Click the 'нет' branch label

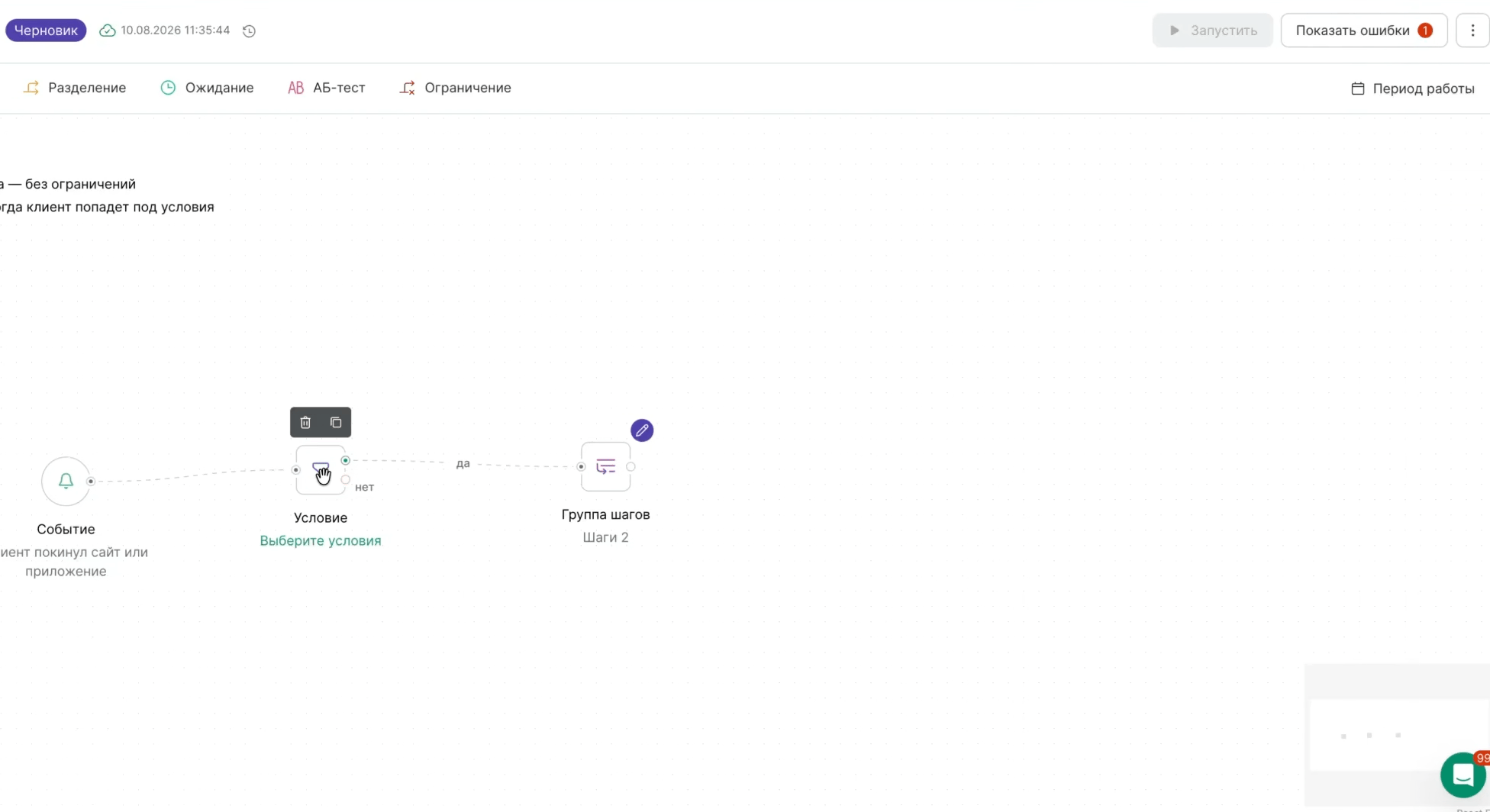click(x=365, y=487)
